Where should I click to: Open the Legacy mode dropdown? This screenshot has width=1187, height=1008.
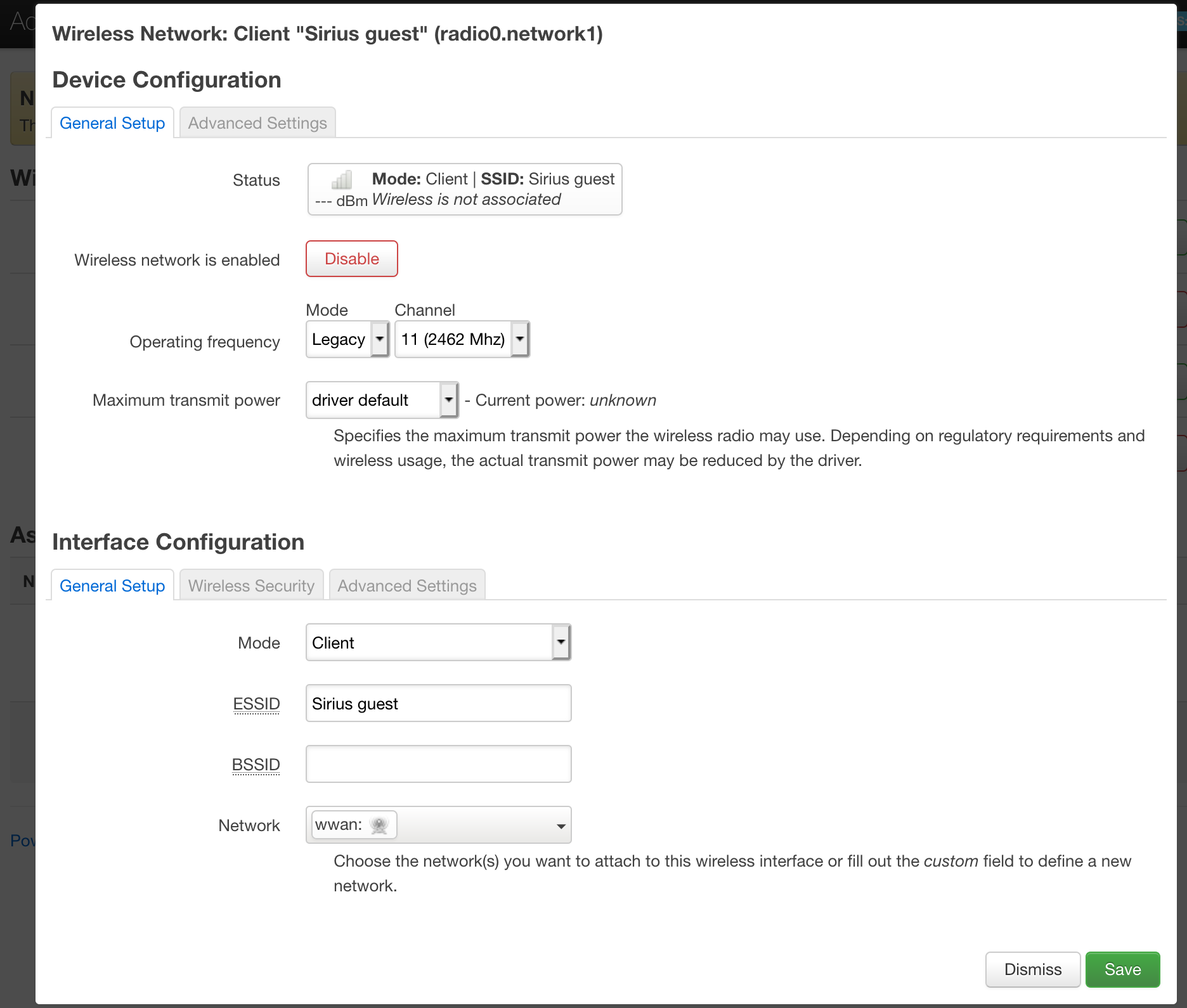(x=347, y=339)
